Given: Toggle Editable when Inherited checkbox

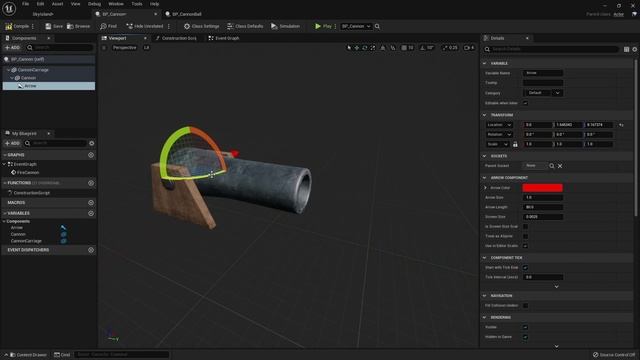Looking at the screenshot, I should point(525,103).
